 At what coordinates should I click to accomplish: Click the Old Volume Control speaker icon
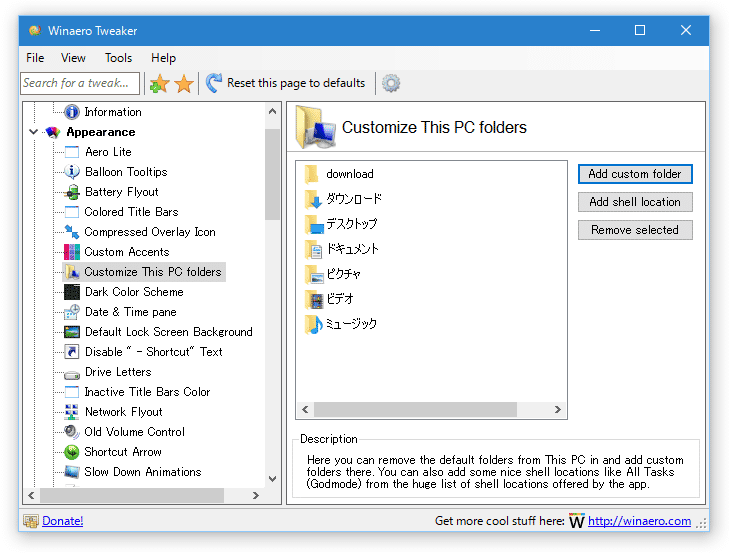tap(72, 432)
